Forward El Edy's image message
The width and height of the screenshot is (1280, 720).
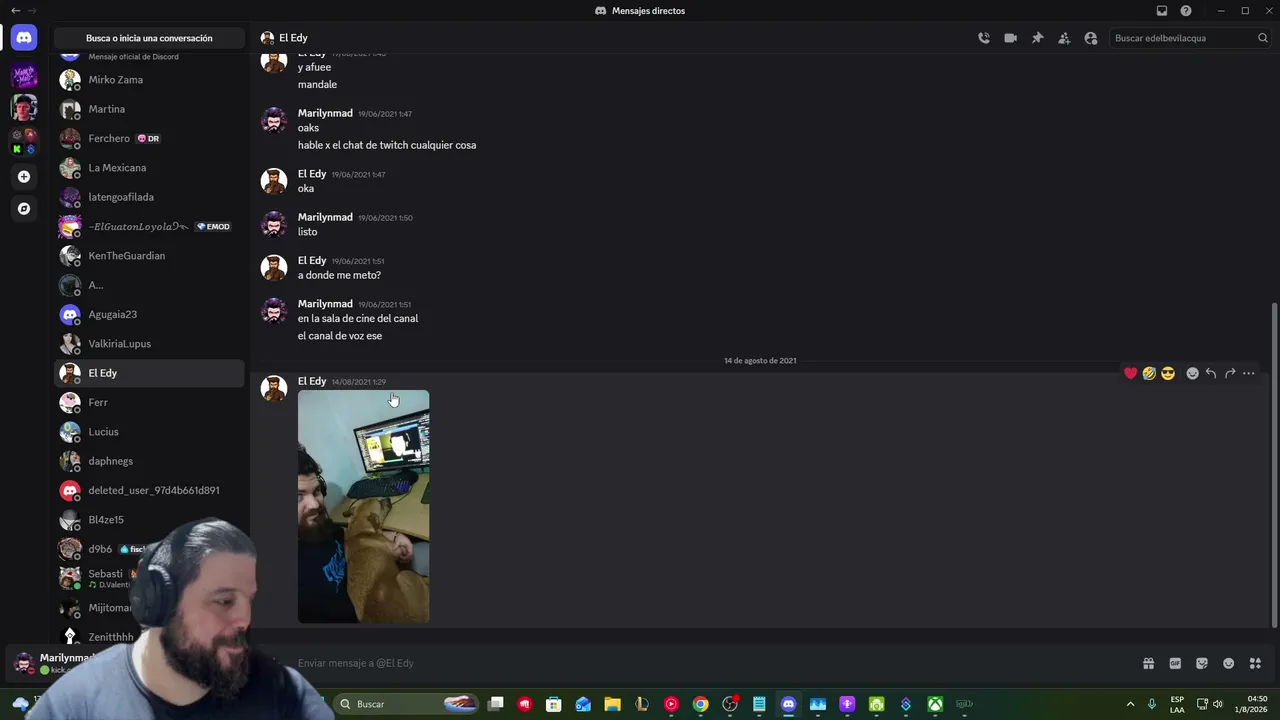pyautogui.click(x=1230, y=373)
